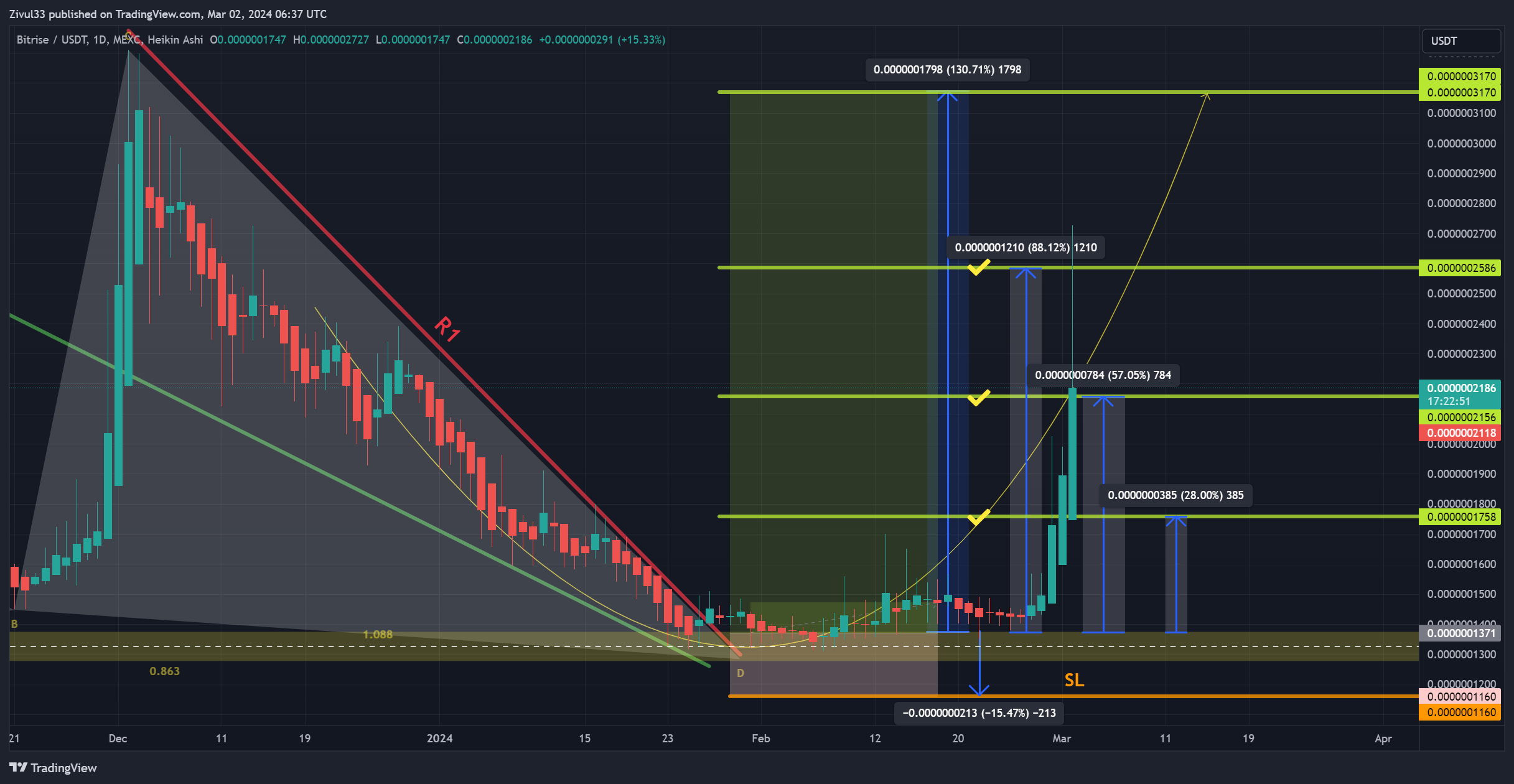Click the current price label 0.0000002186
The image size is (1514, 784).
[1460, 388]
